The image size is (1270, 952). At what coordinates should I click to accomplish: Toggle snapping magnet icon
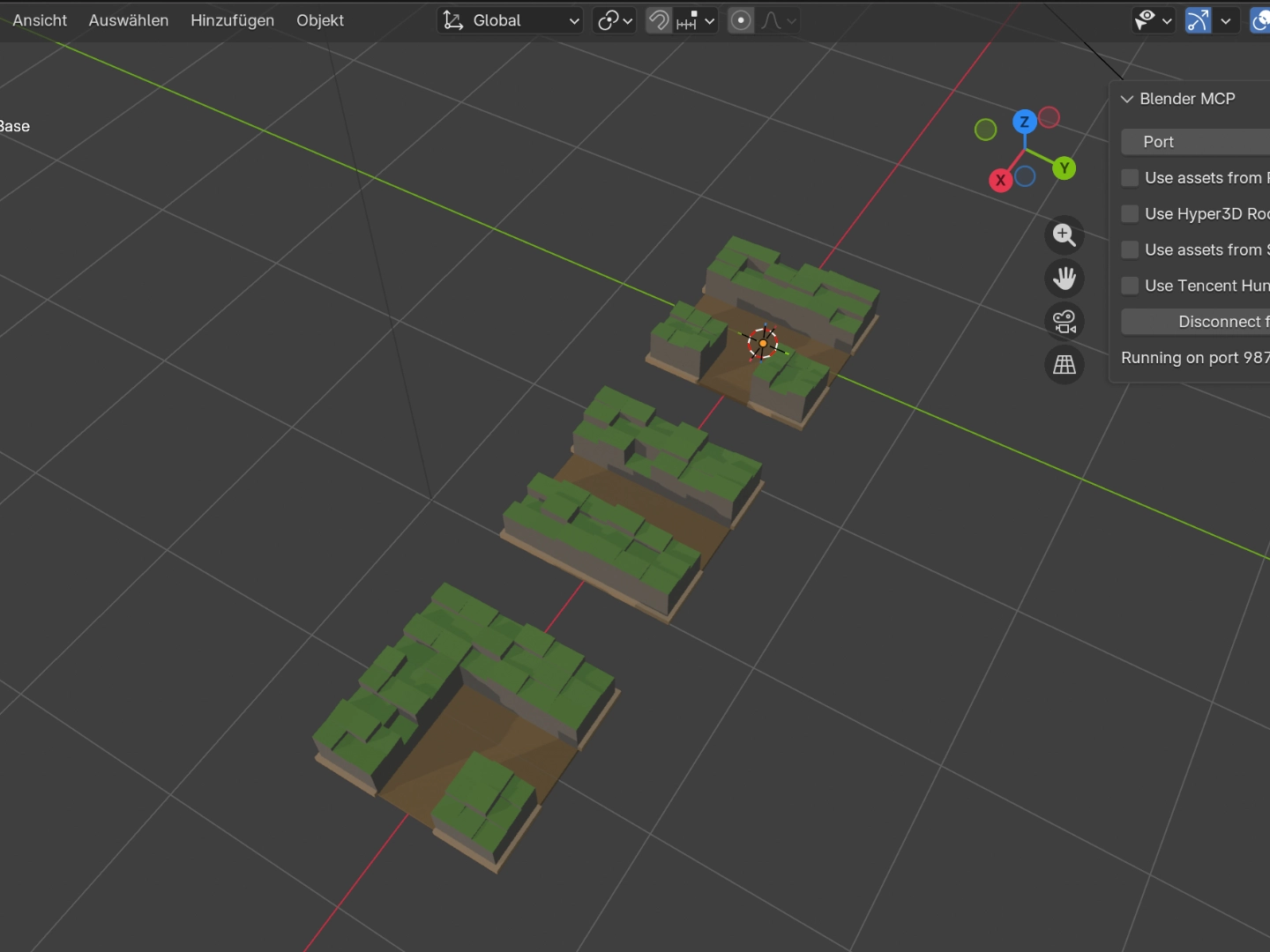point(659,20)
